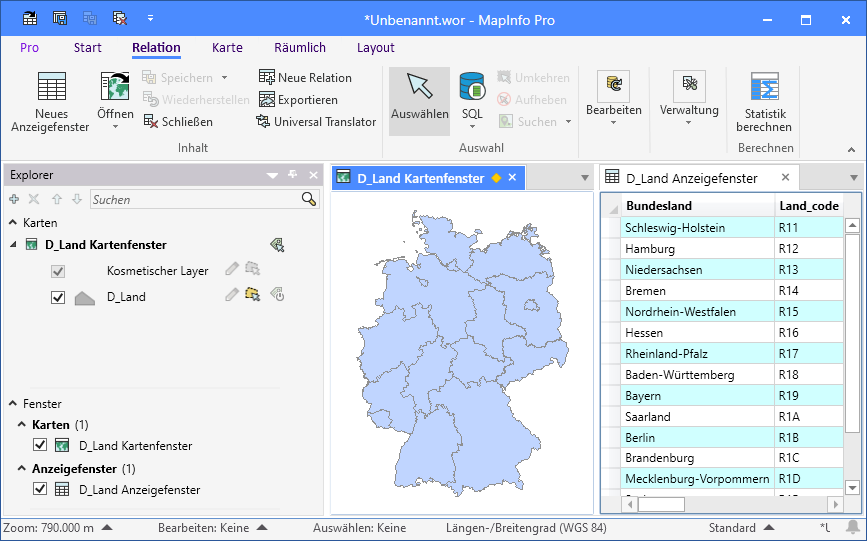This screenshot has height=541, width=867.
Task: Toggle the Kosmetischer Layer checkbox
Action: point(58,271)
